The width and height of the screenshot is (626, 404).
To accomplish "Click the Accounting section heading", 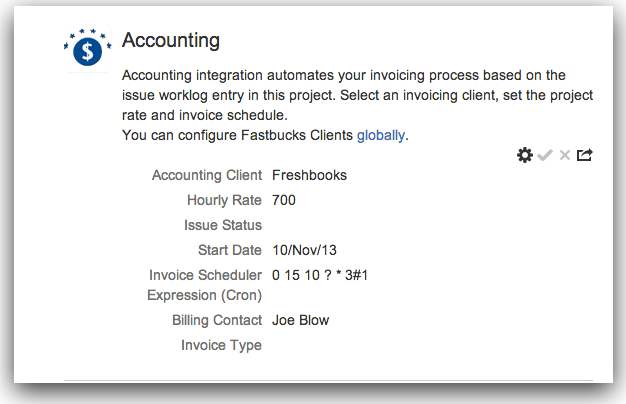I will pyautogui.click(x=170, y=41).
